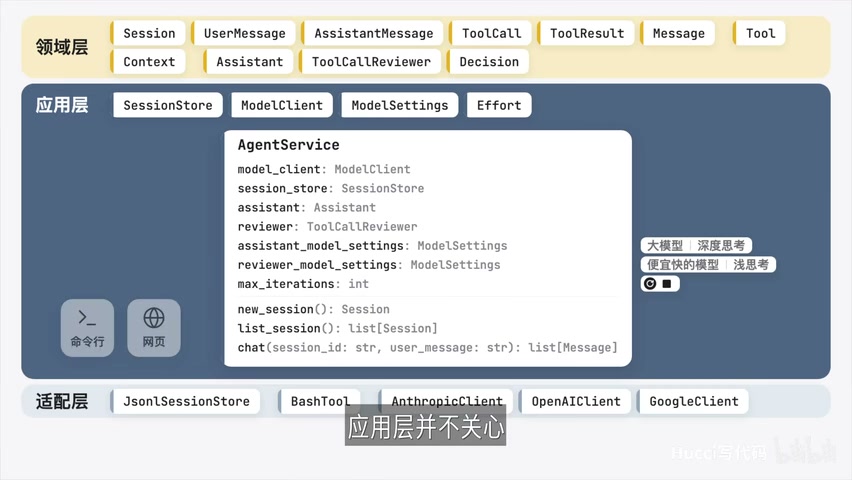The image size is (852, 480).
Task: Click the session_store: SessionStore line
Action: pos(331,188)
